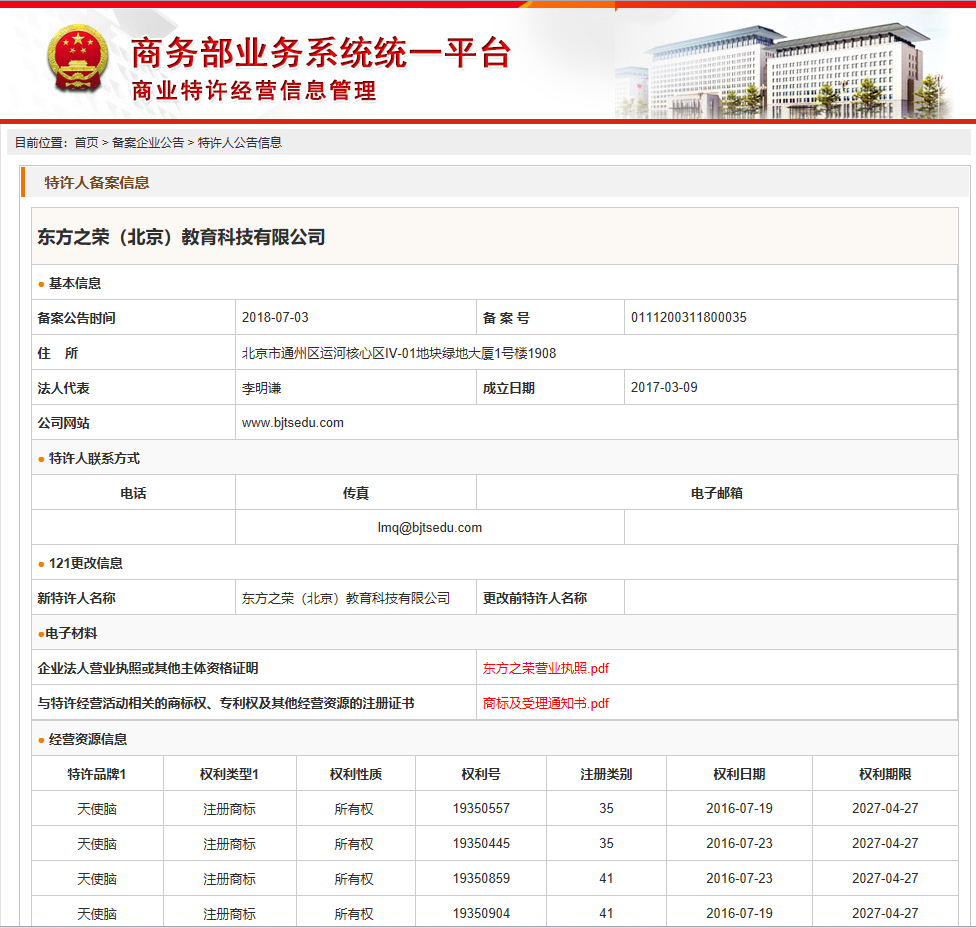The height and width of the screenshot is (928, 976).
Task: Click the 权利类型1 column header
Action: point(229,774)
